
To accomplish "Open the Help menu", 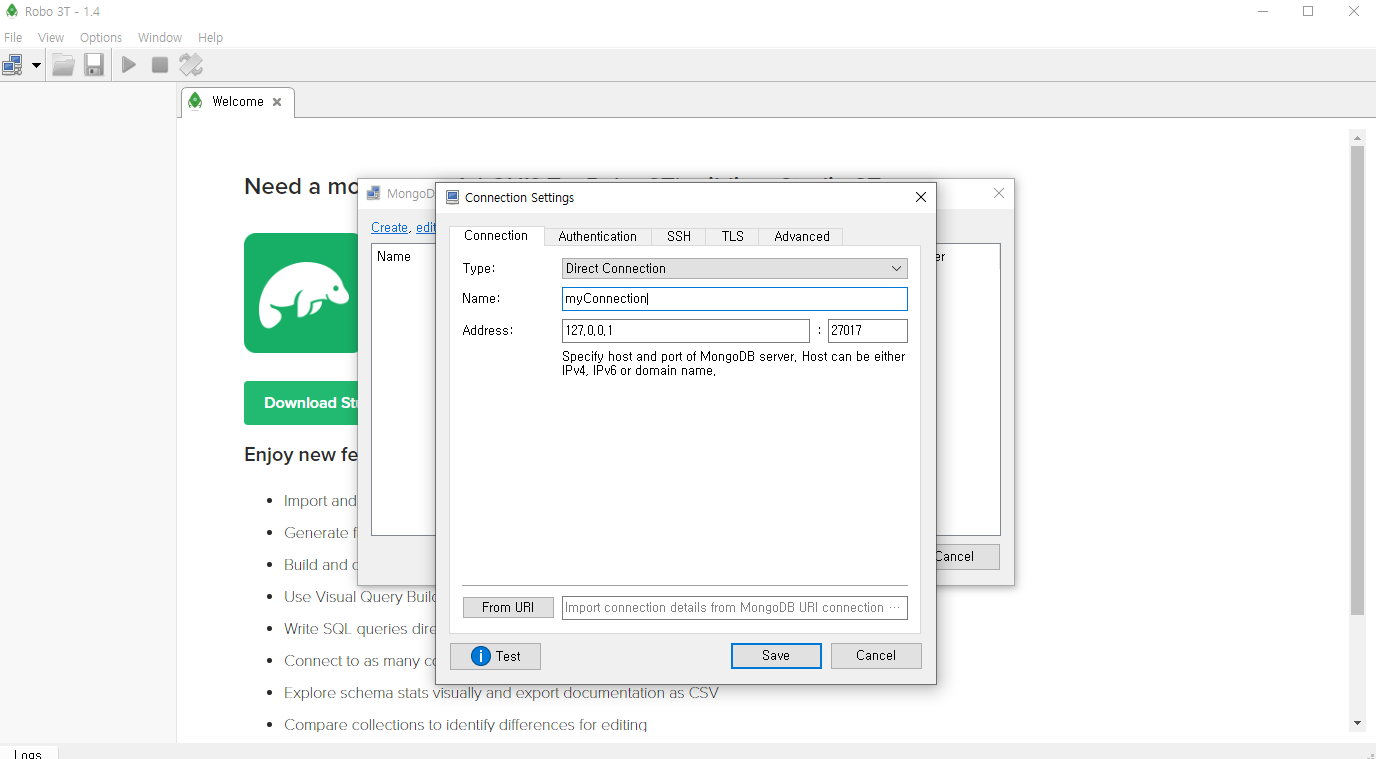I will pyautogui.click(x=210, y=37).
